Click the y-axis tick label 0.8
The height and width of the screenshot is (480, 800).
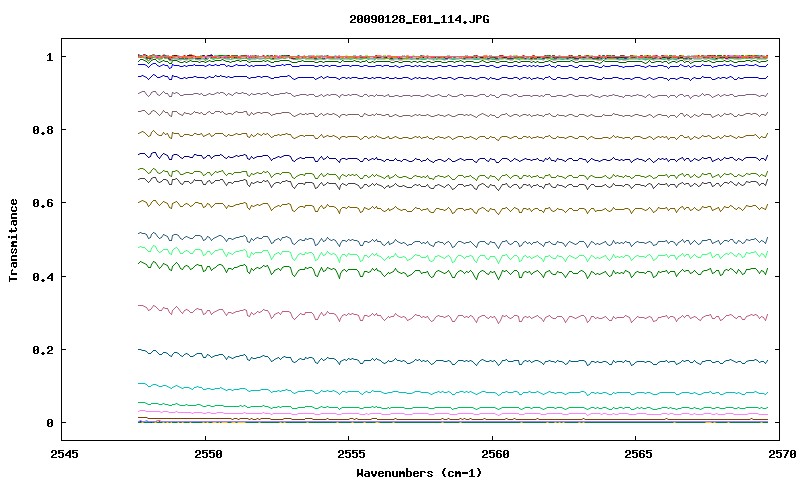(43, 130)
